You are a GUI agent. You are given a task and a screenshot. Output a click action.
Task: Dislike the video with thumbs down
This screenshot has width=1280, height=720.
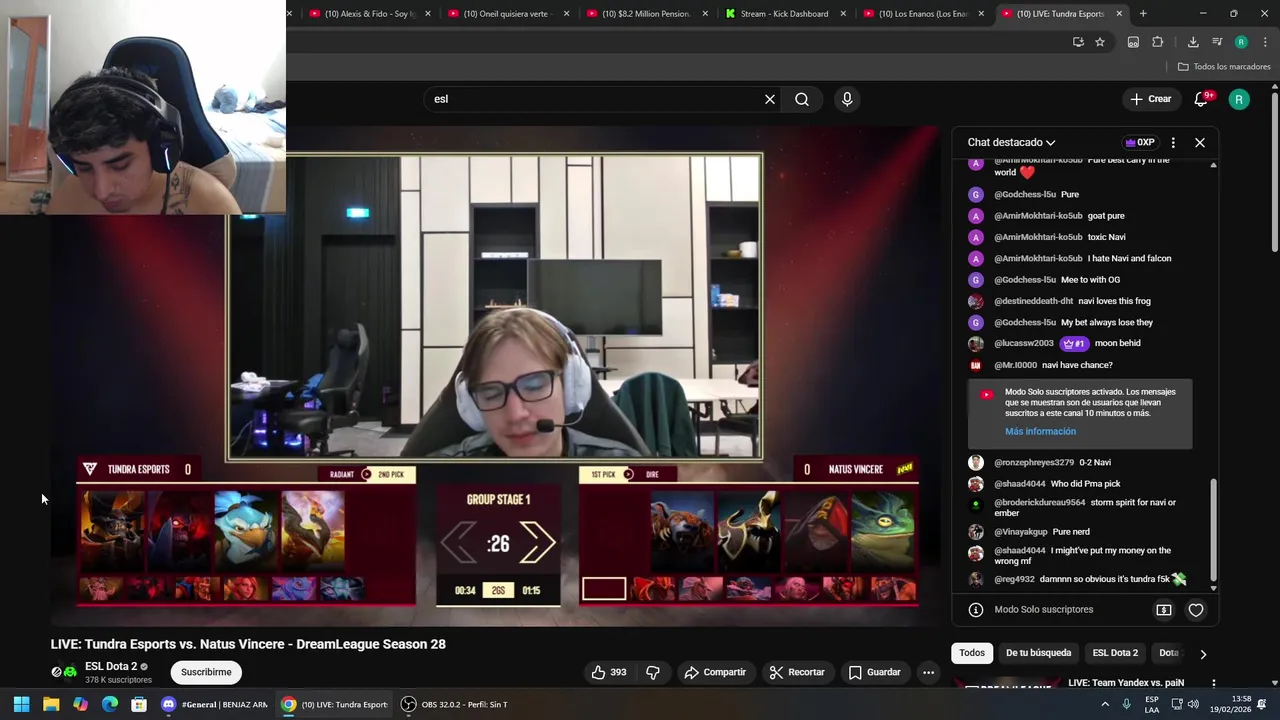pos(653,672)
